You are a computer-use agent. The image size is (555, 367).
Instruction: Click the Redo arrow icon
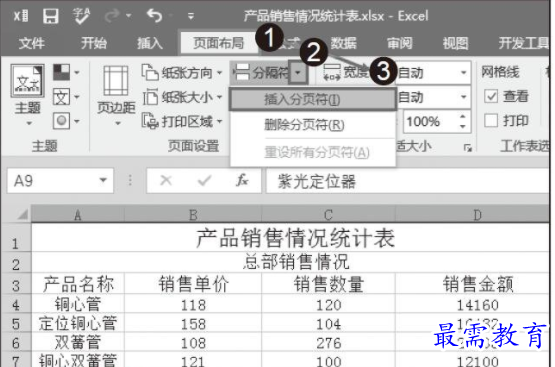click(112, 16)
